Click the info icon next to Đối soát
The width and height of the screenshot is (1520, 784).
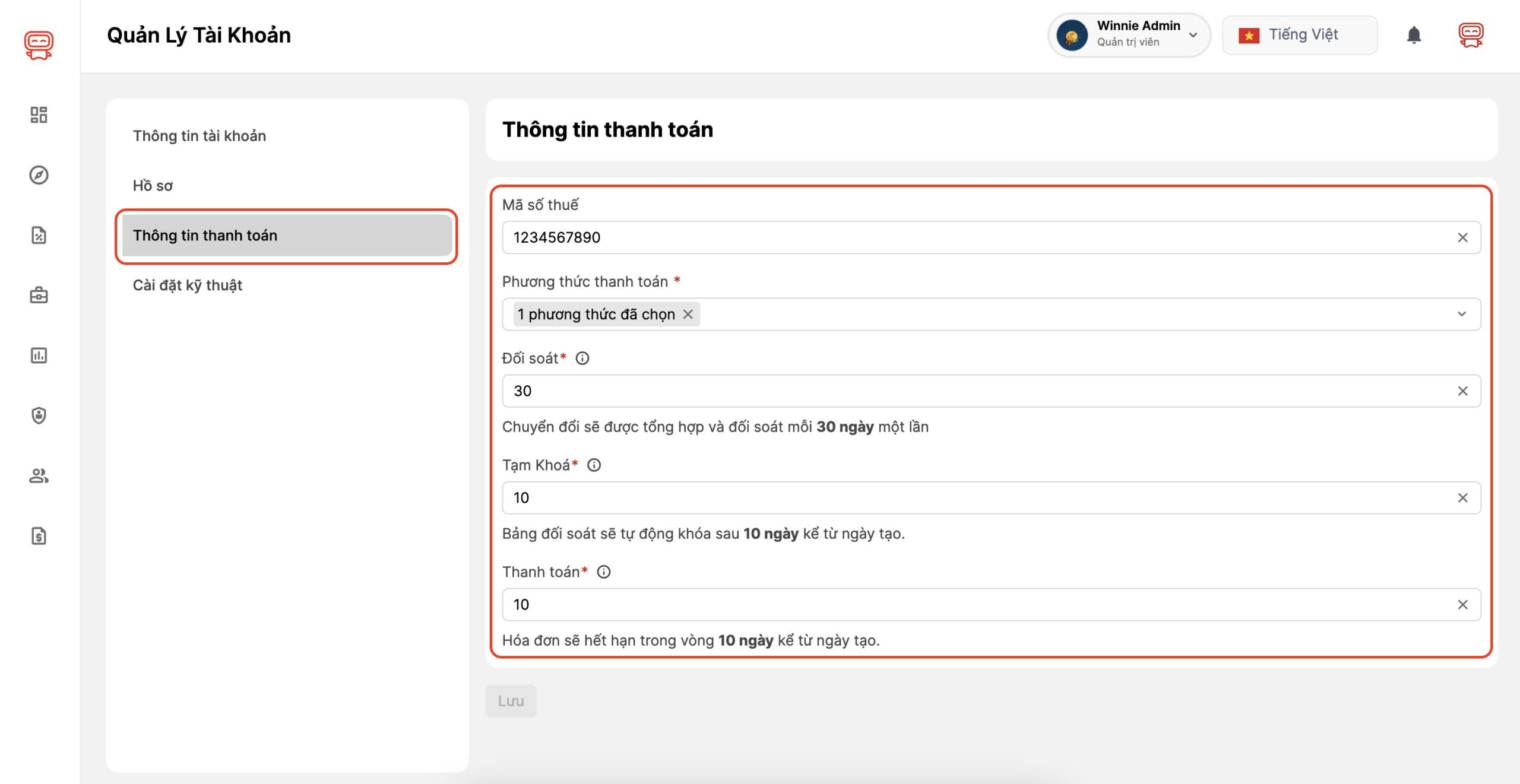[x=582, y=358]
